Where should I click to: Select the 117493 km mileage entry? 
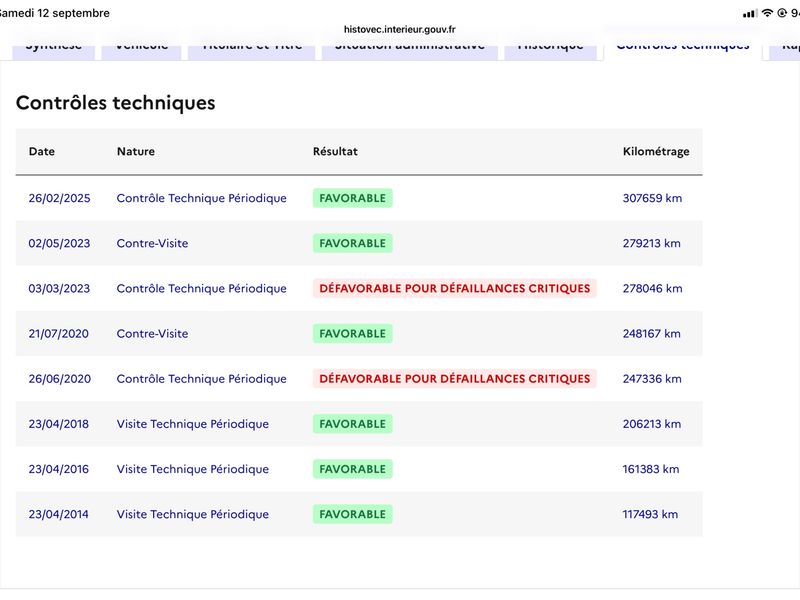pyautogui.click(x=651, y=514)
